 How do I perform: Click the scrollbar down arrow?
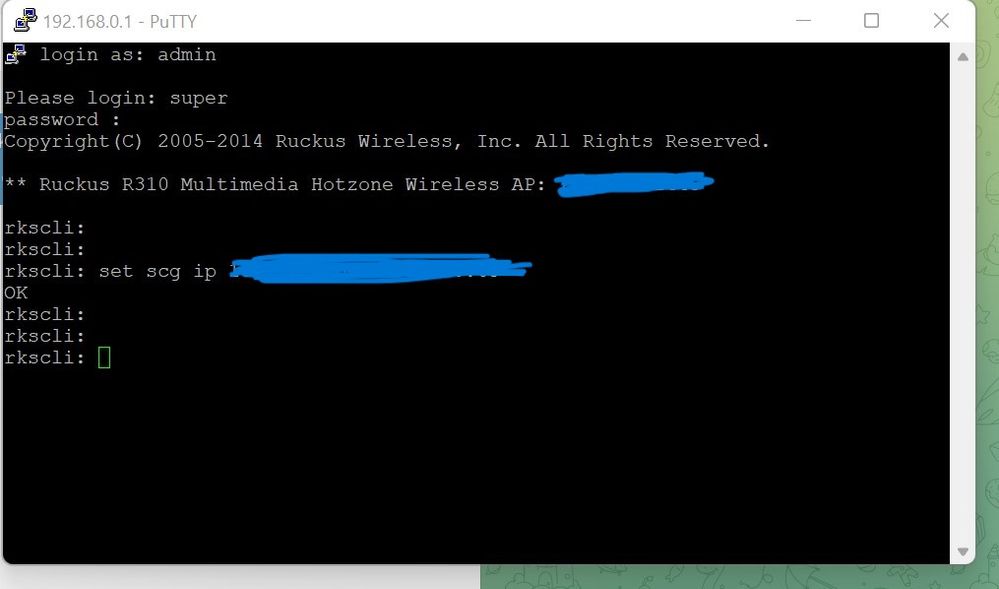(x=963, y=551)
